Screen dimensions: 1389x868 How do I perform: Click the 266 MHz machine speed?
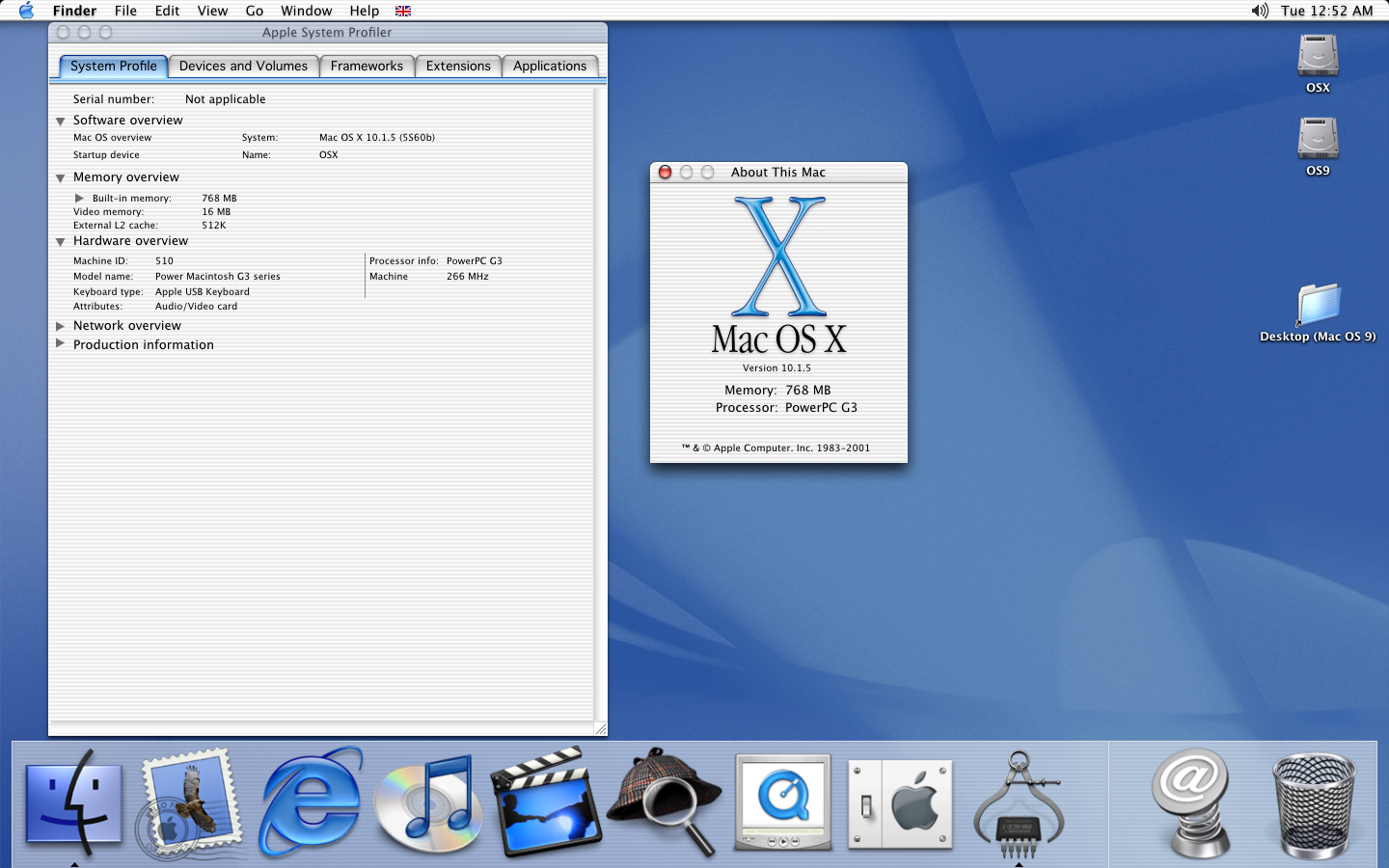[468, 277]
